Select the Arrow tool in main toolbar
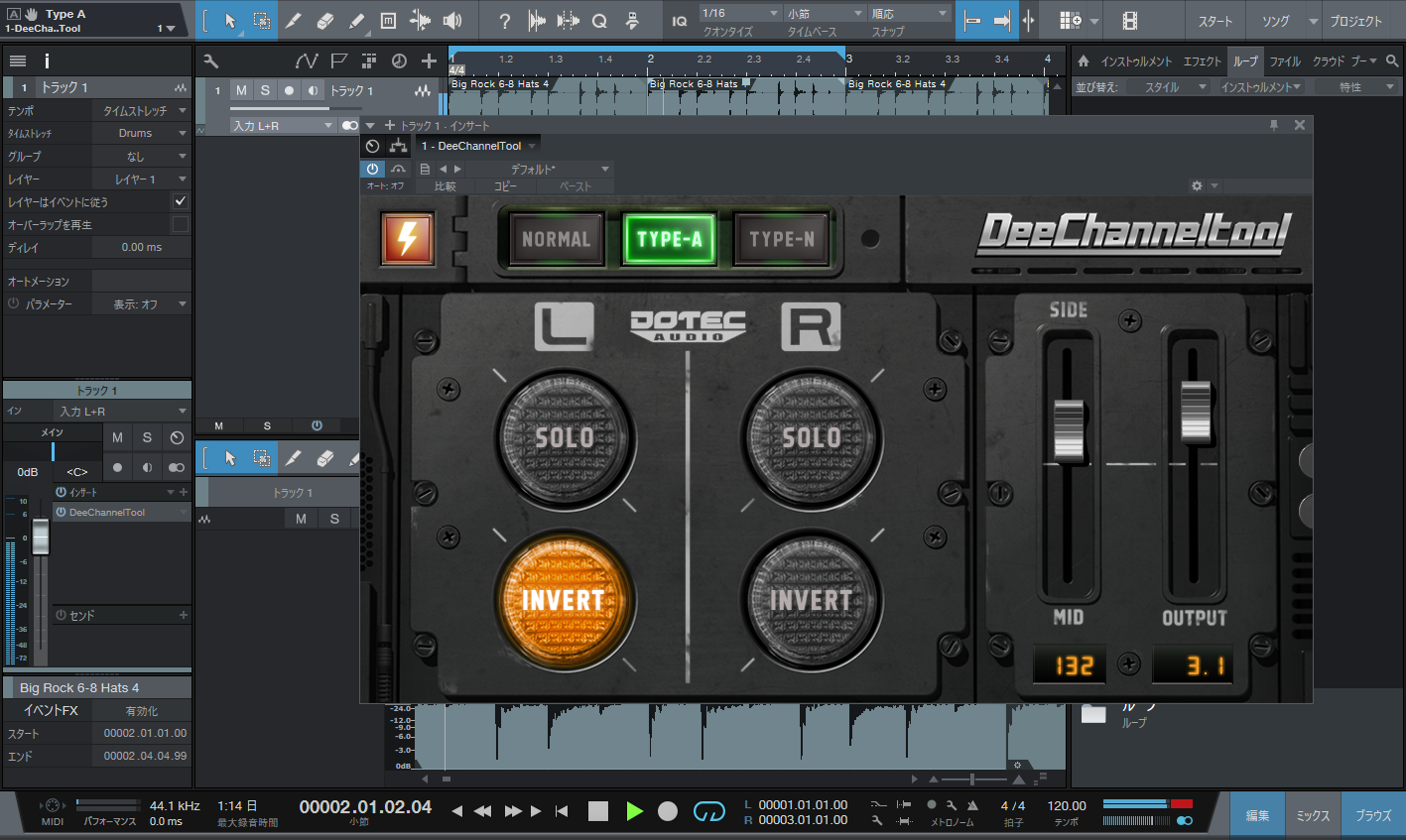Screen dimensions: 1406x840 pyautogui.click(x=230, y=21)
